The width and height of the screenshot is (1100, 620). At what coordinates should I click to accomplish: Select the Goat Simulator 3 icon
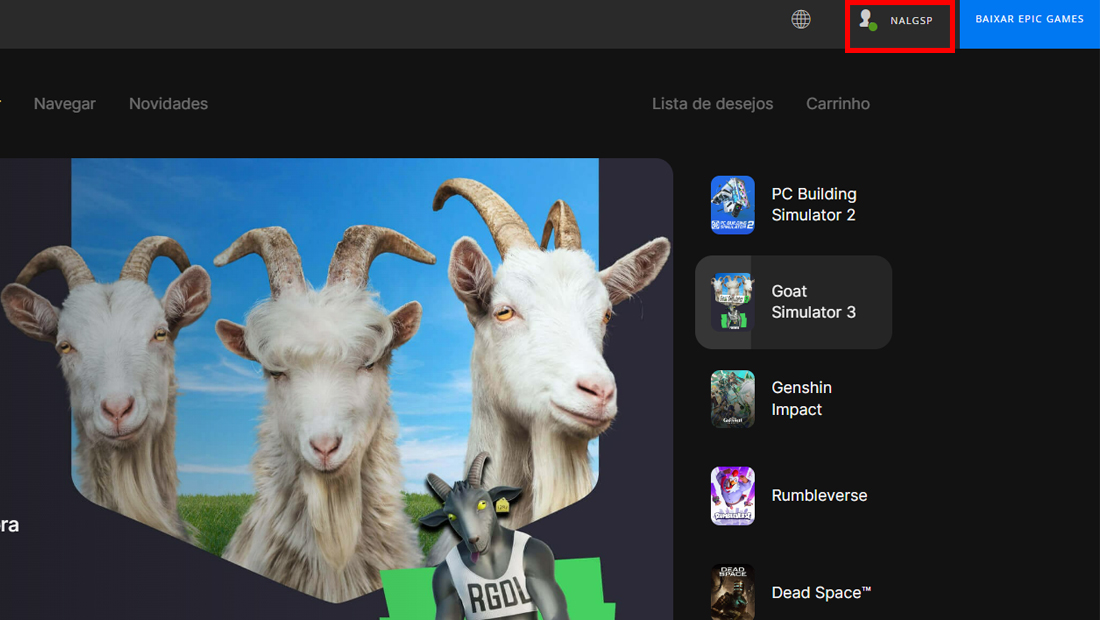pos(732,302)
